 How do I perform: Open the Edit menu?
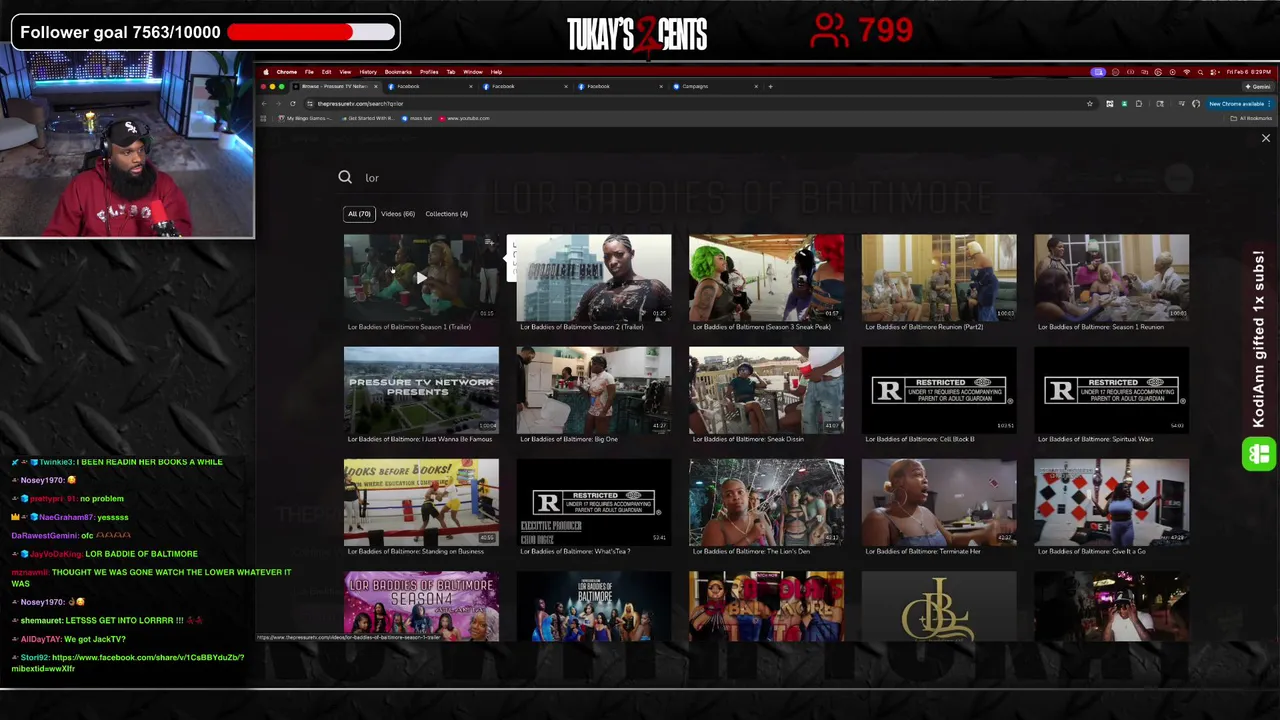click(x=326, y=72)
